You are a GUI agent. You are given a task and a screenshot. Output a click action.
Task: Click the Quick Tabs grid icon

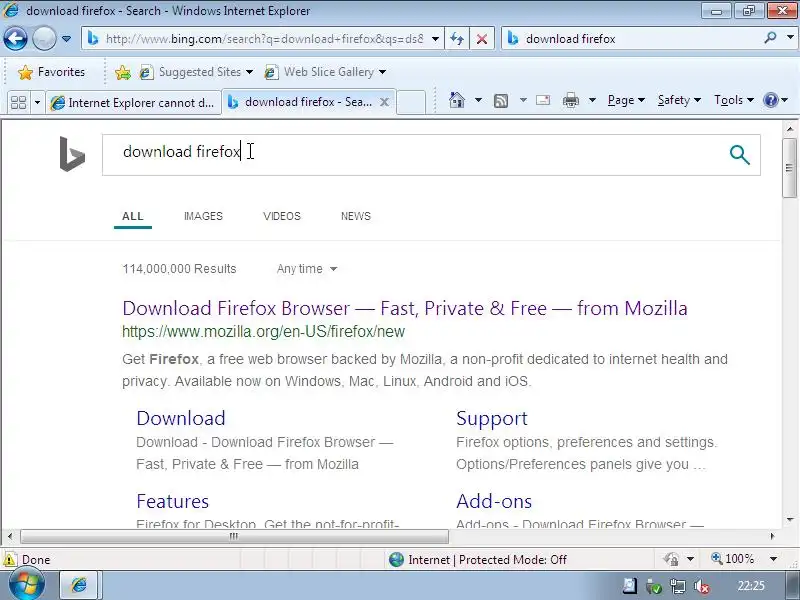(18, 103)
